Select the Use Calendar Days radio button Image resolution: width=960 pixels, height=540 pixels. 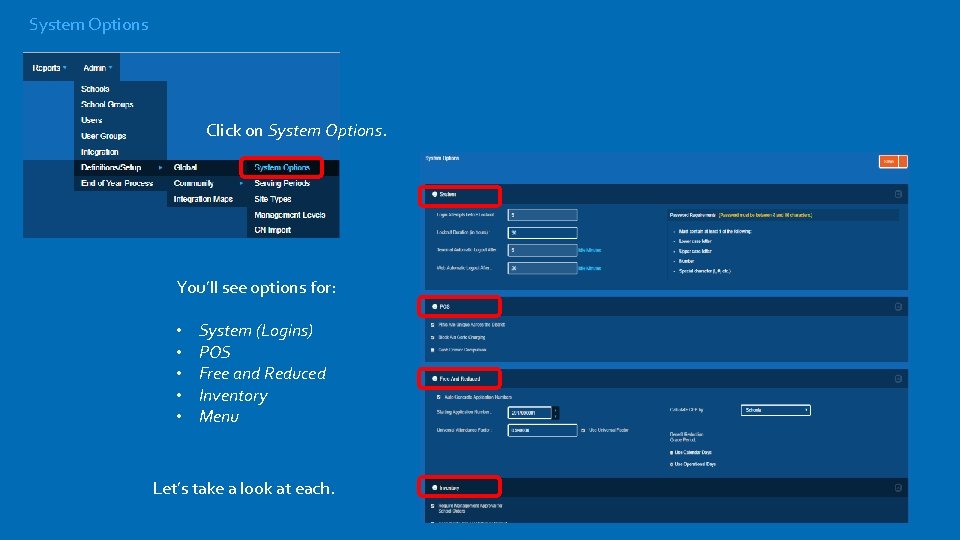(672, 452)
